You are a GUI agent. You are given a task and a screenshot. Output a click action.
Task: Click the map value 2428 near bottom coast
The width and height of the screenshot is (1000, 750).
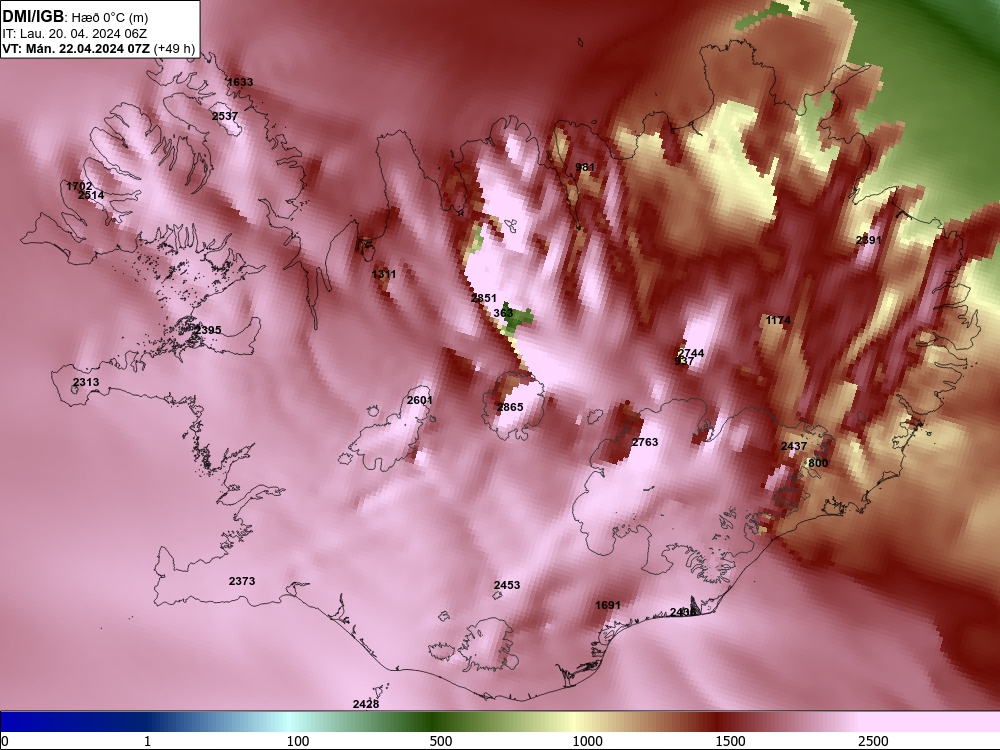tap(365, 704)
